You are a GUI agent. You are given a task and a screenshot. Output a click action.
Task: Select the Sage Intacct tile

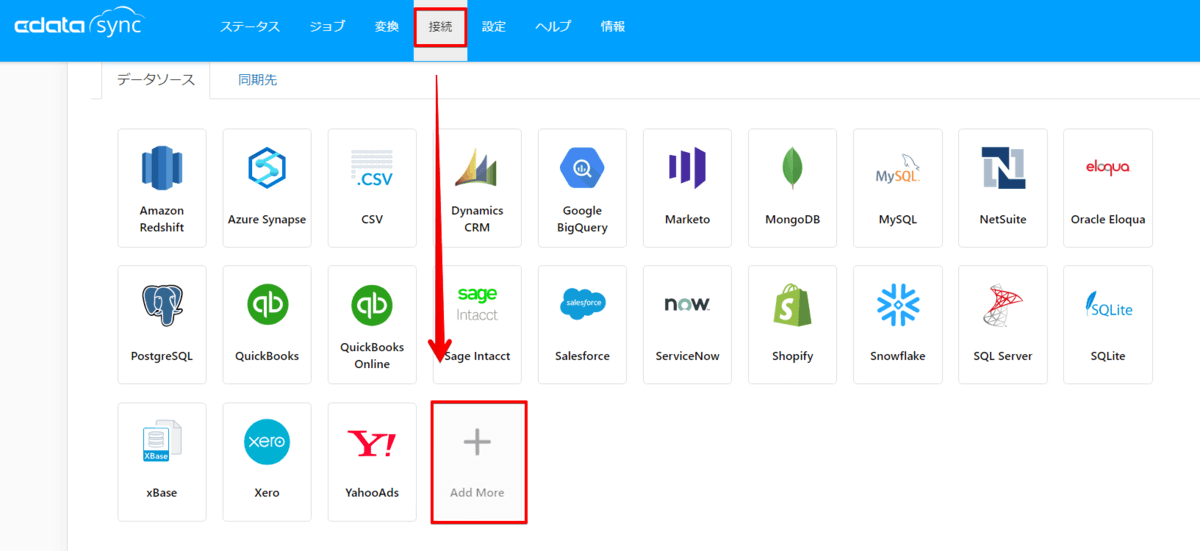click(477, 325)
